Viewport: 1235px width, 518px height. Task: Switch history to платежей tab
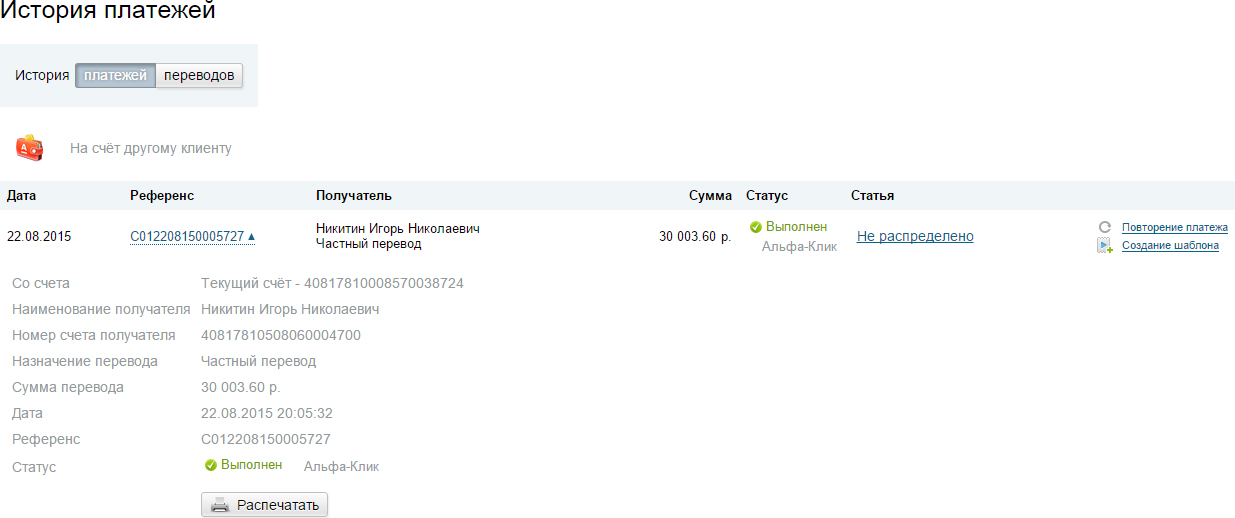(115, 75)
